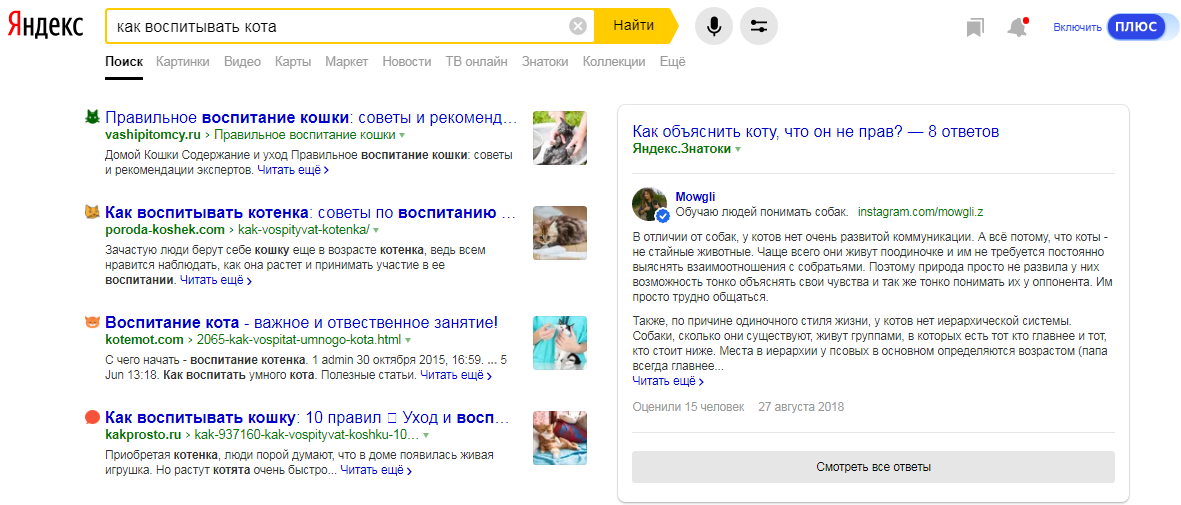Image resolution: width=1181 pixels, height=505 pixels.
Task: Open 'Правильное воспитание кошки' breadcrumb link
Action: click(x=305, y=136)
